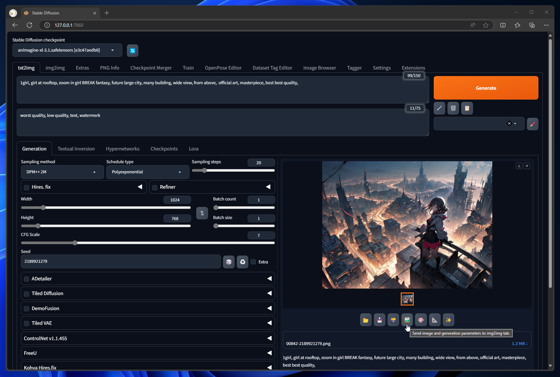Click the orange Generate button

pos(486,88)
